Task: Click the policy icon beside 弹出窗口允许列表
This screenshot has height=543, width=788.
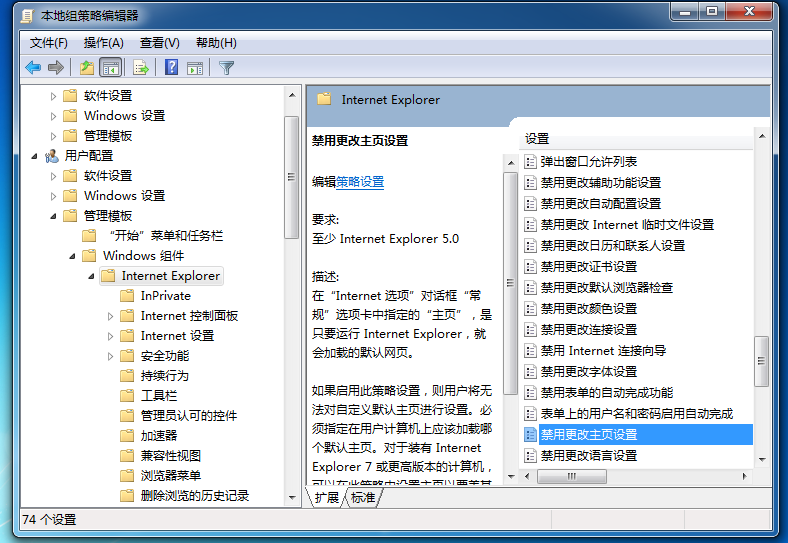Action: 530,162
